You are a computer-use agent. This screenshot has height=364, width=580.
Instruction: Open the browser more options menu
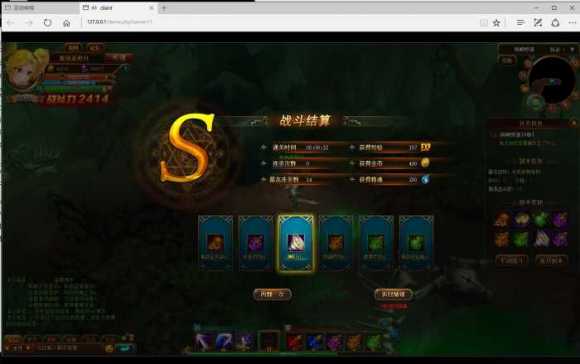point(572,23)
